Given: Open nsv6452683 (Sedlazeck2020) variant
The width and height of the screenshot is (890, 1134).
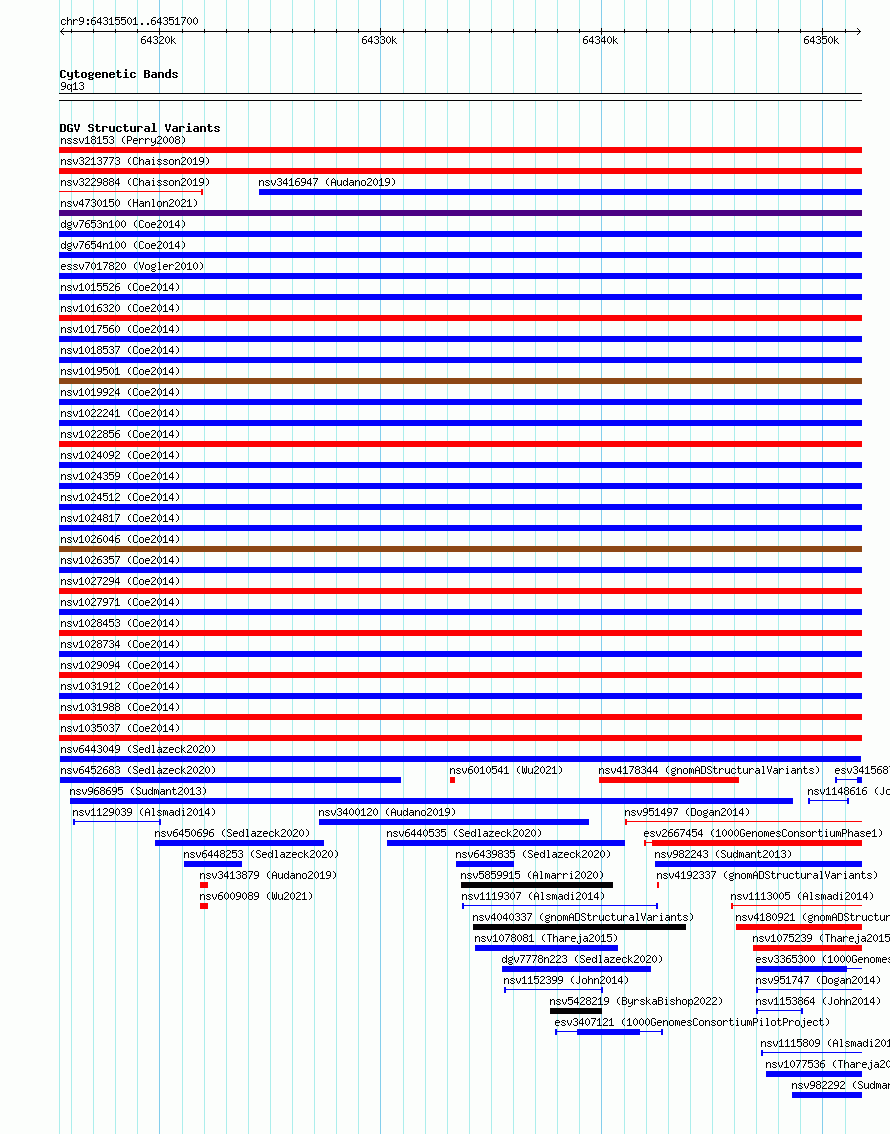Looking at the screenshot, I should point(138,770).
